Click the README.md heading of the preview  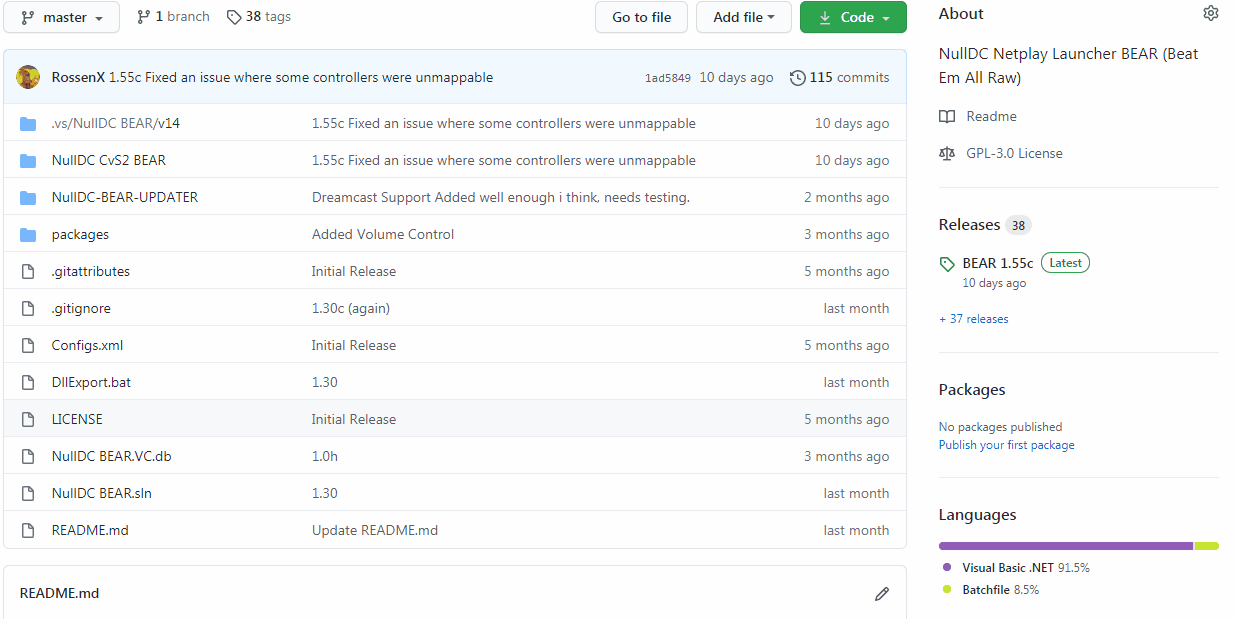59,594
